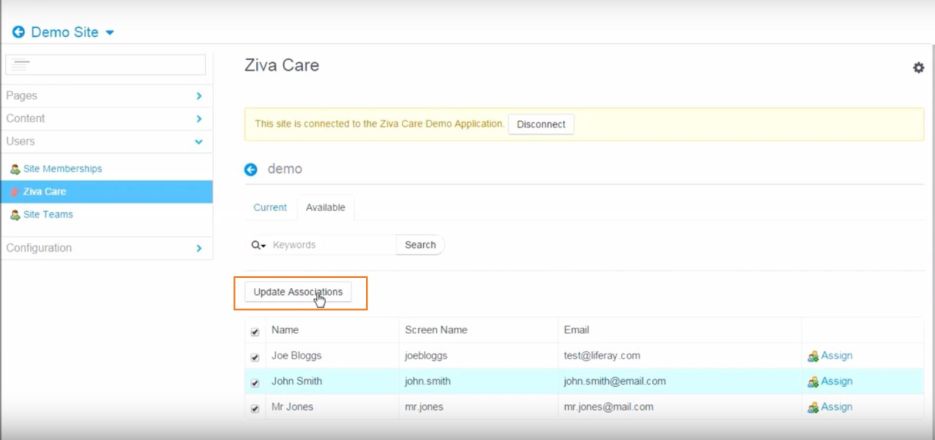Click screen name mr.jones
This screenshot has height=440, width=935.
(x=423, y=407)
